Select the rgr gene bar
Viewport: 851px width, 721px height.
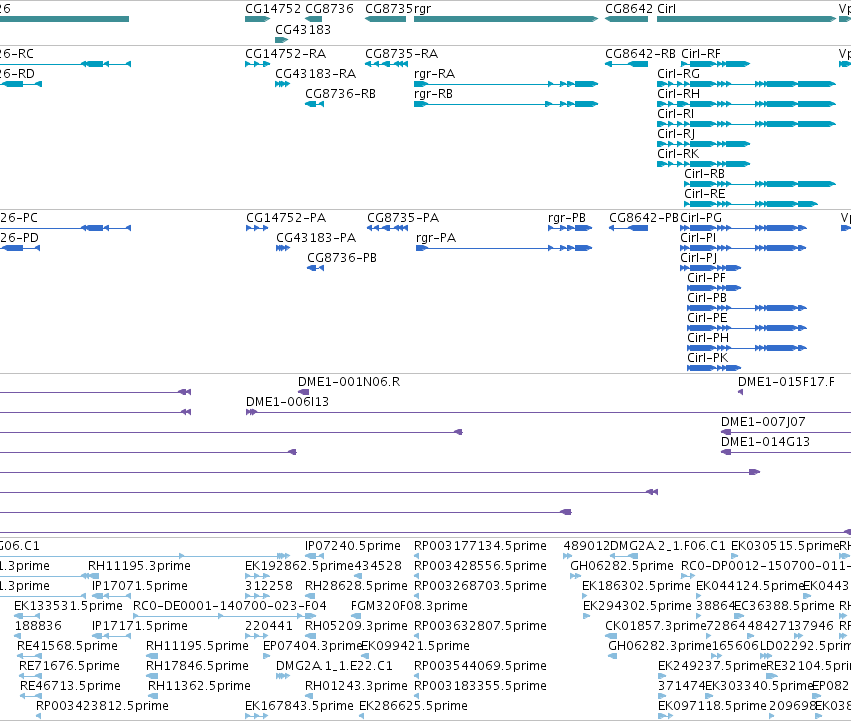tap(506, 19)
